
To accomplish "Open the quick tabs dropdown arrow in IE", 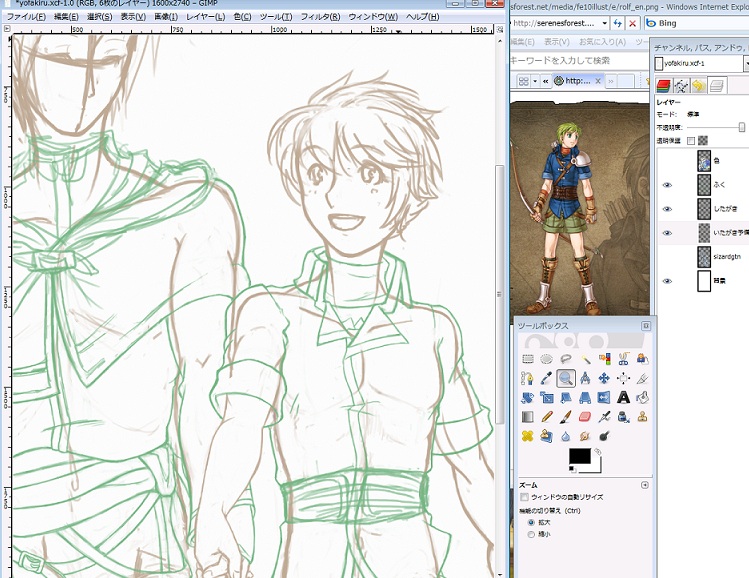I will pos(535,81).
